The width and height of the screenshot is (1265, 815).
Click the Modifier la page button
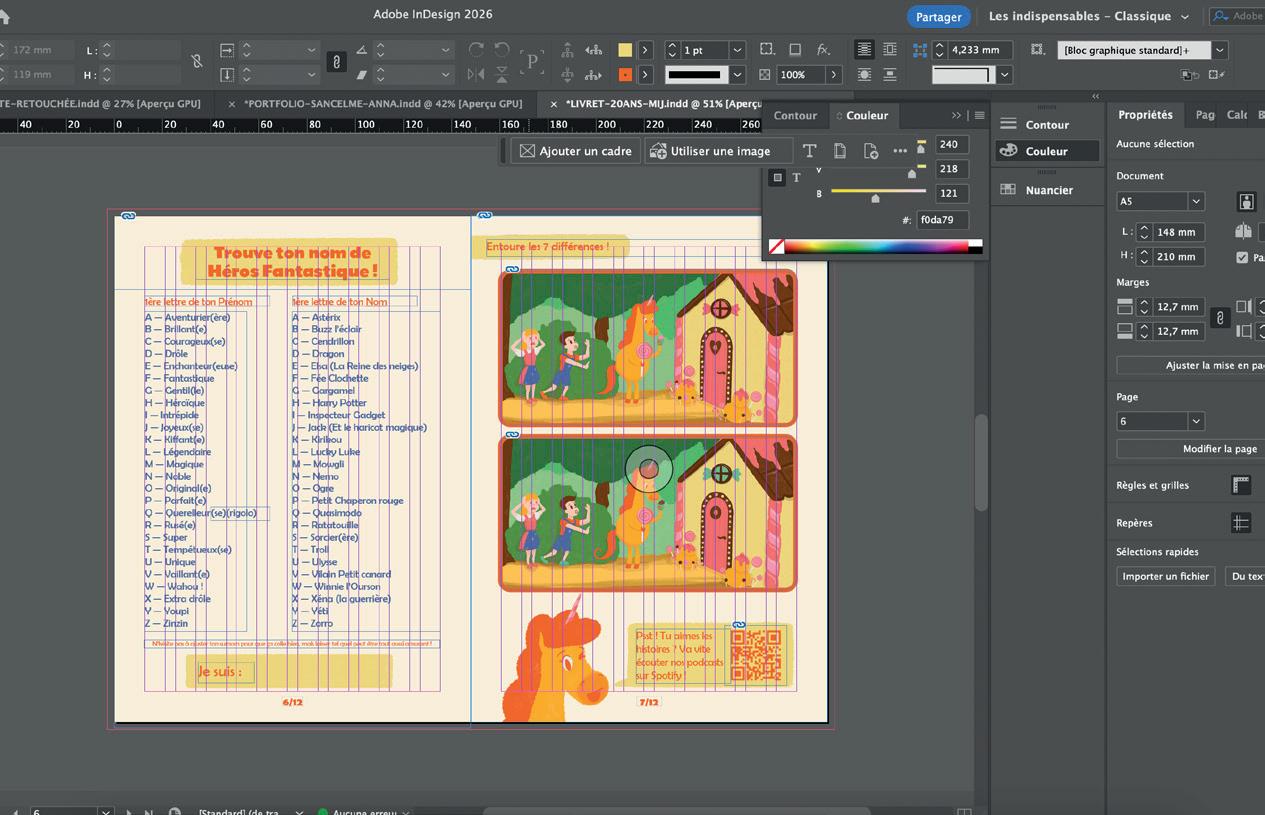pos(1219,449)
